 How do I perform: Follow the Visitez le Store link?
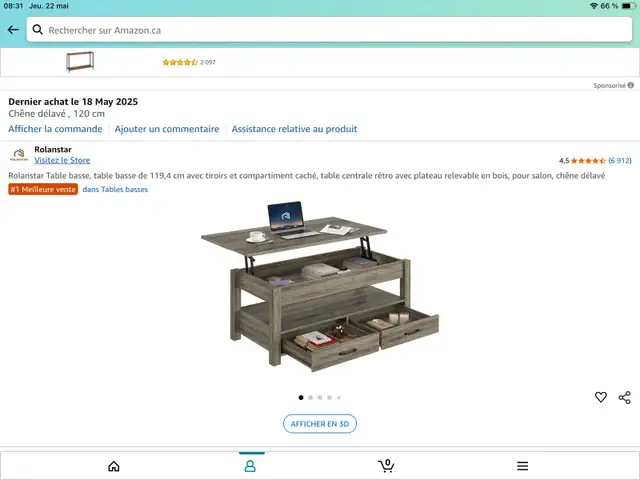pyautogui.click(x=62, y=160)
